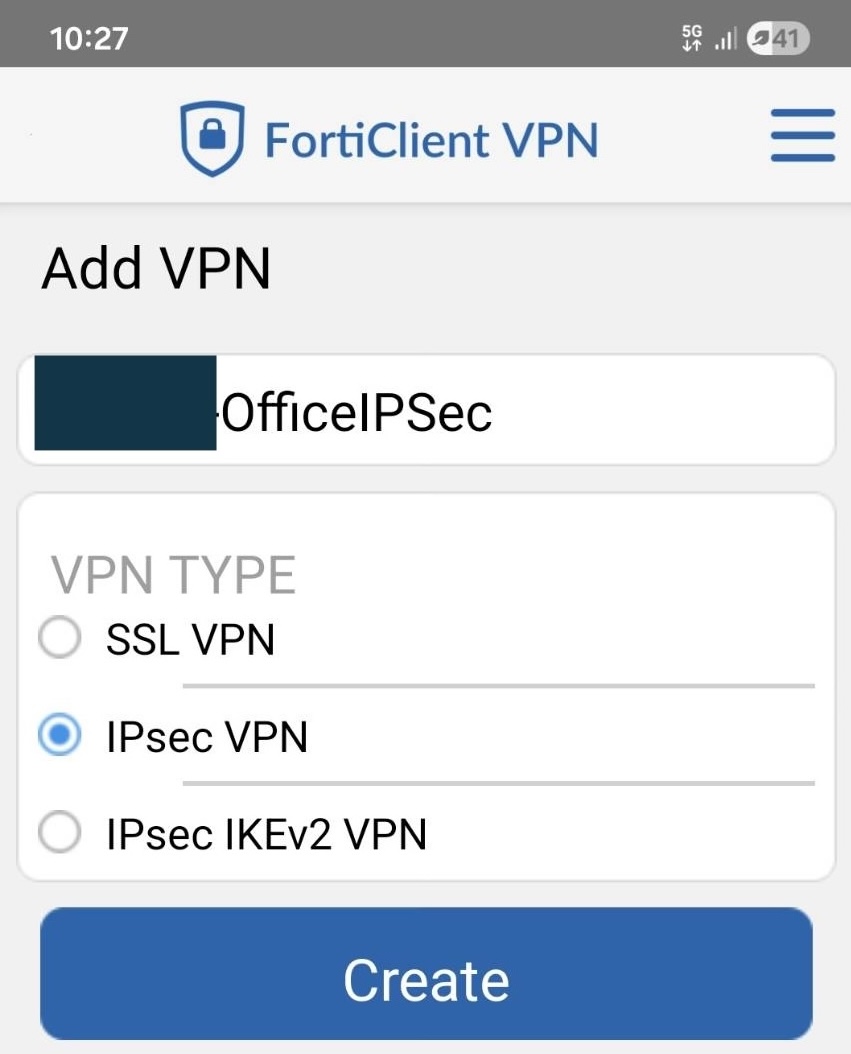
Task: Click the "OfficeIPSec" text in name field
Action: click(x=357, y=413)
